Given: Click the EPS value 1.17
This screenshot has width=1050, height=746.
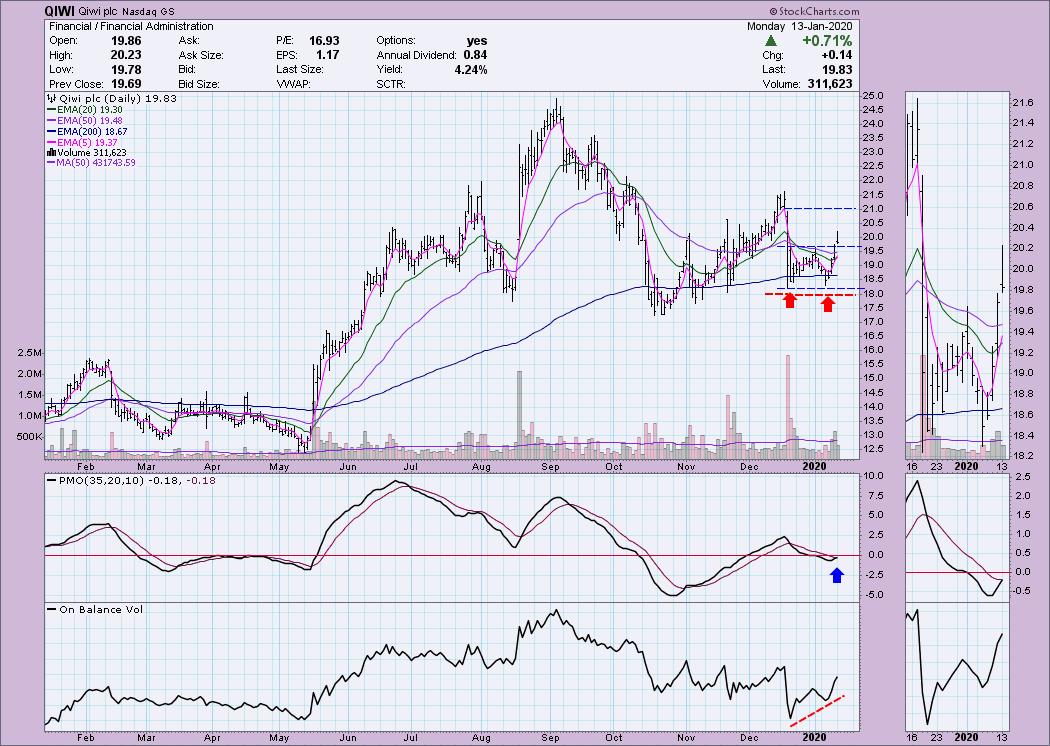Looking at the screenshot, I should pyautogui.click(x=328, y=55).
